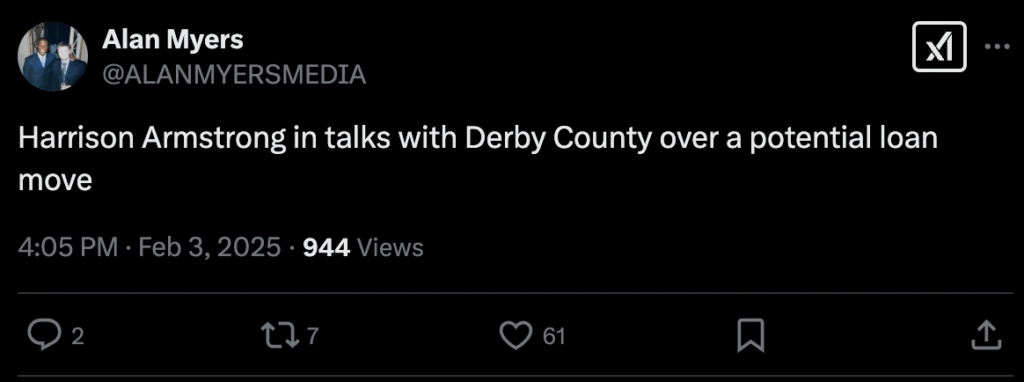Click the like count showing 61
This screenshot has height=382, width=1024.
pos(554,337)
